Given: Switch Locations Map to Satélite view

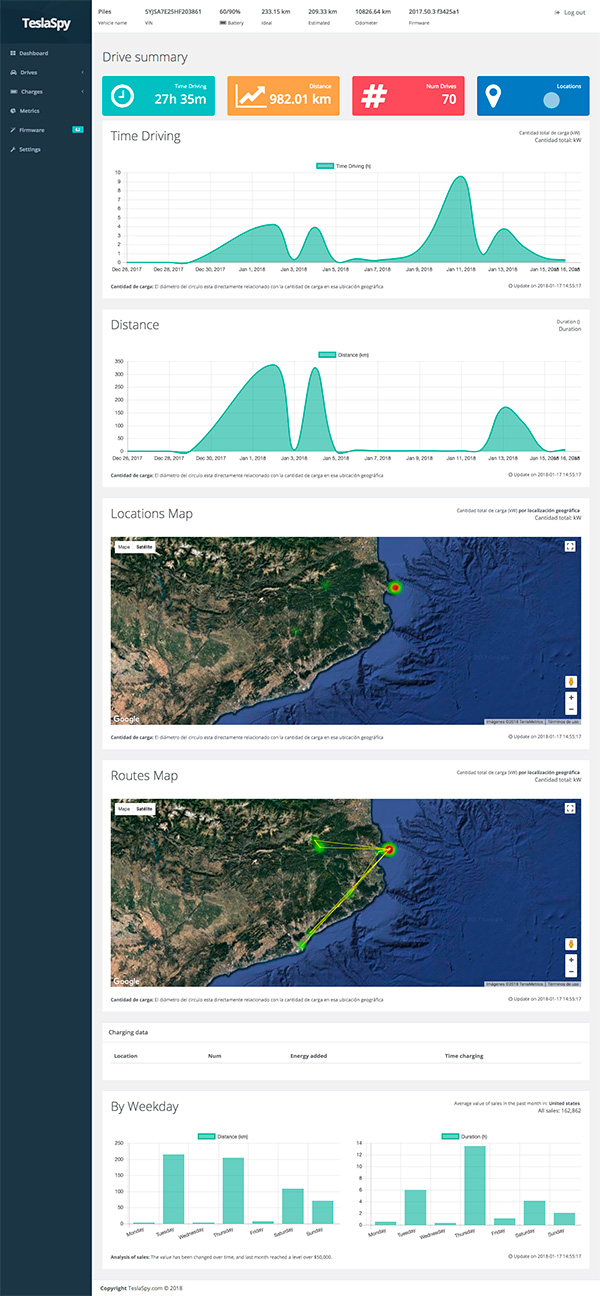Looking at the screenshot, I should click(144, 547).
